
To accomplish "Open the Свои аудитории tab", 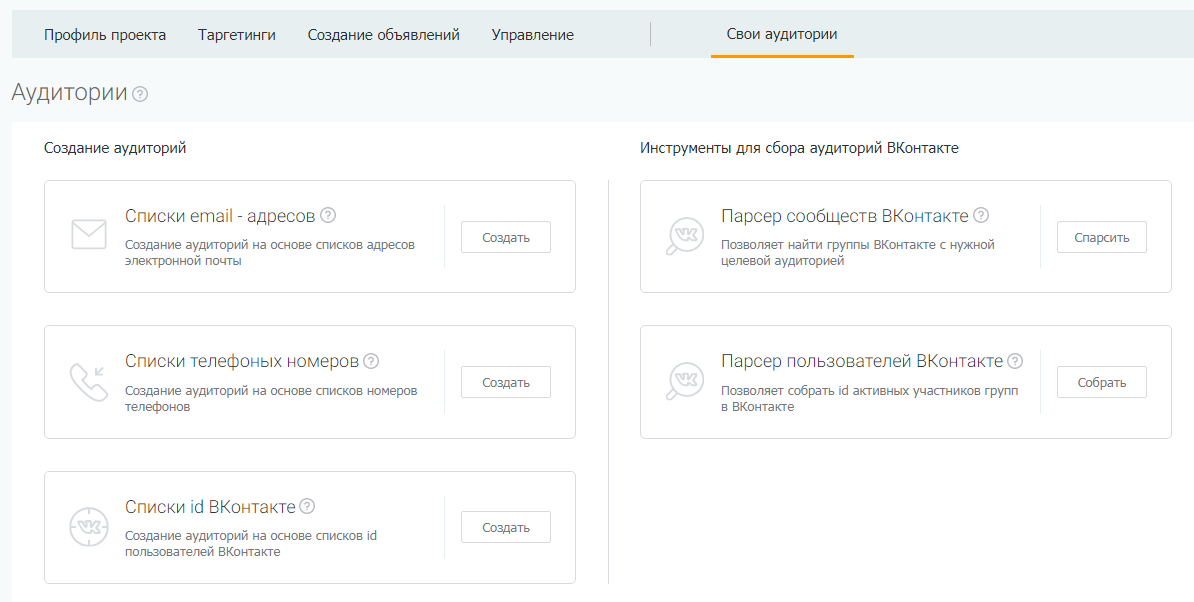I will (x=782, y=35).
